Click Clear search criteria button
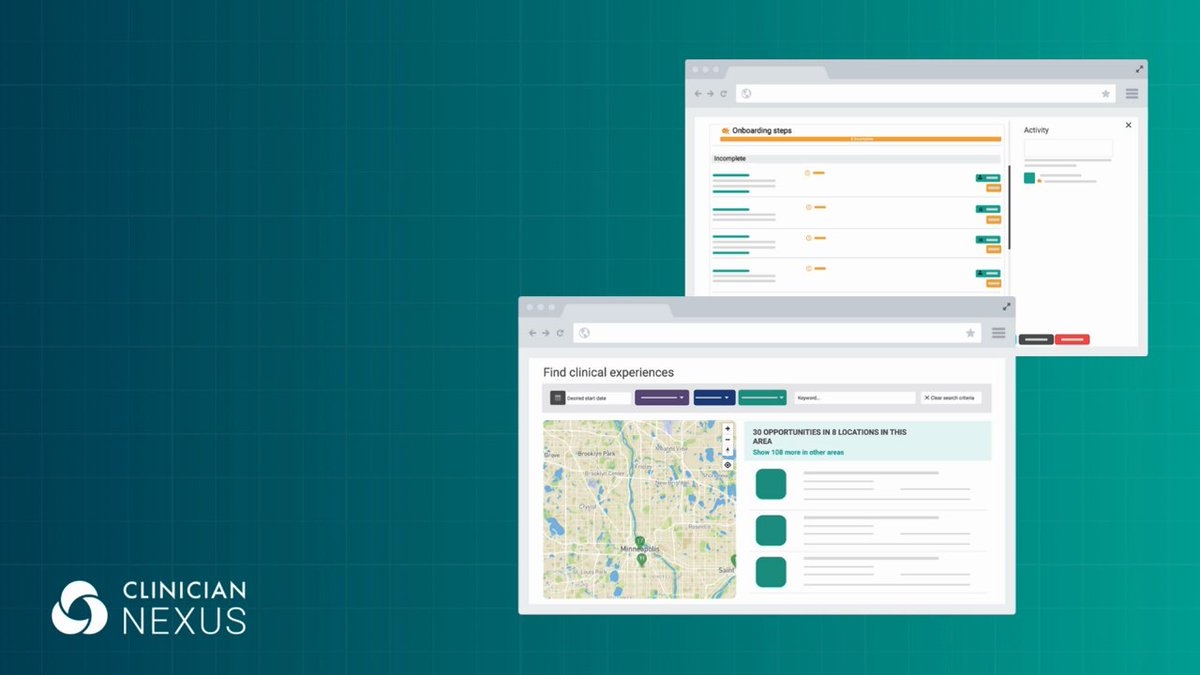The image size is (1200, 675). tap(951, 398)
